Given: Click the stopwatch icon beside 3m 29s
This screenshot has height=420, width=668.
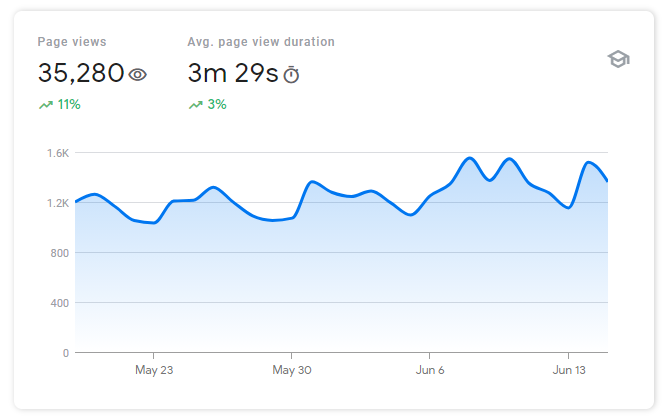Looking at the screenshot, I should pos(291,74).
